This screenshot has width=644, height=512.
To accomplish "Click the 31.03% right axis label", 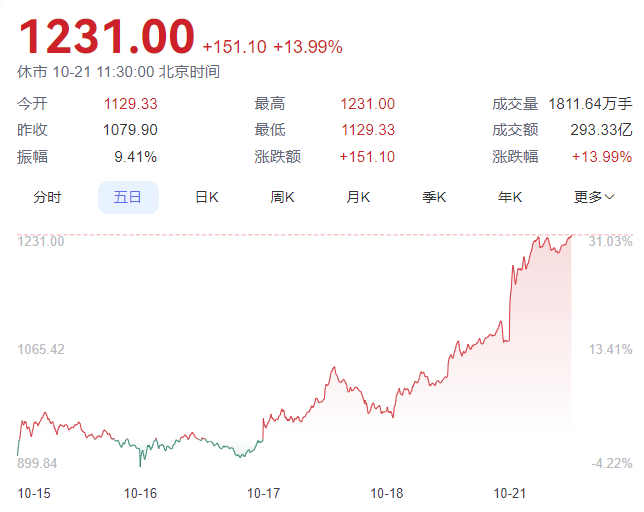I will (611, 241).
